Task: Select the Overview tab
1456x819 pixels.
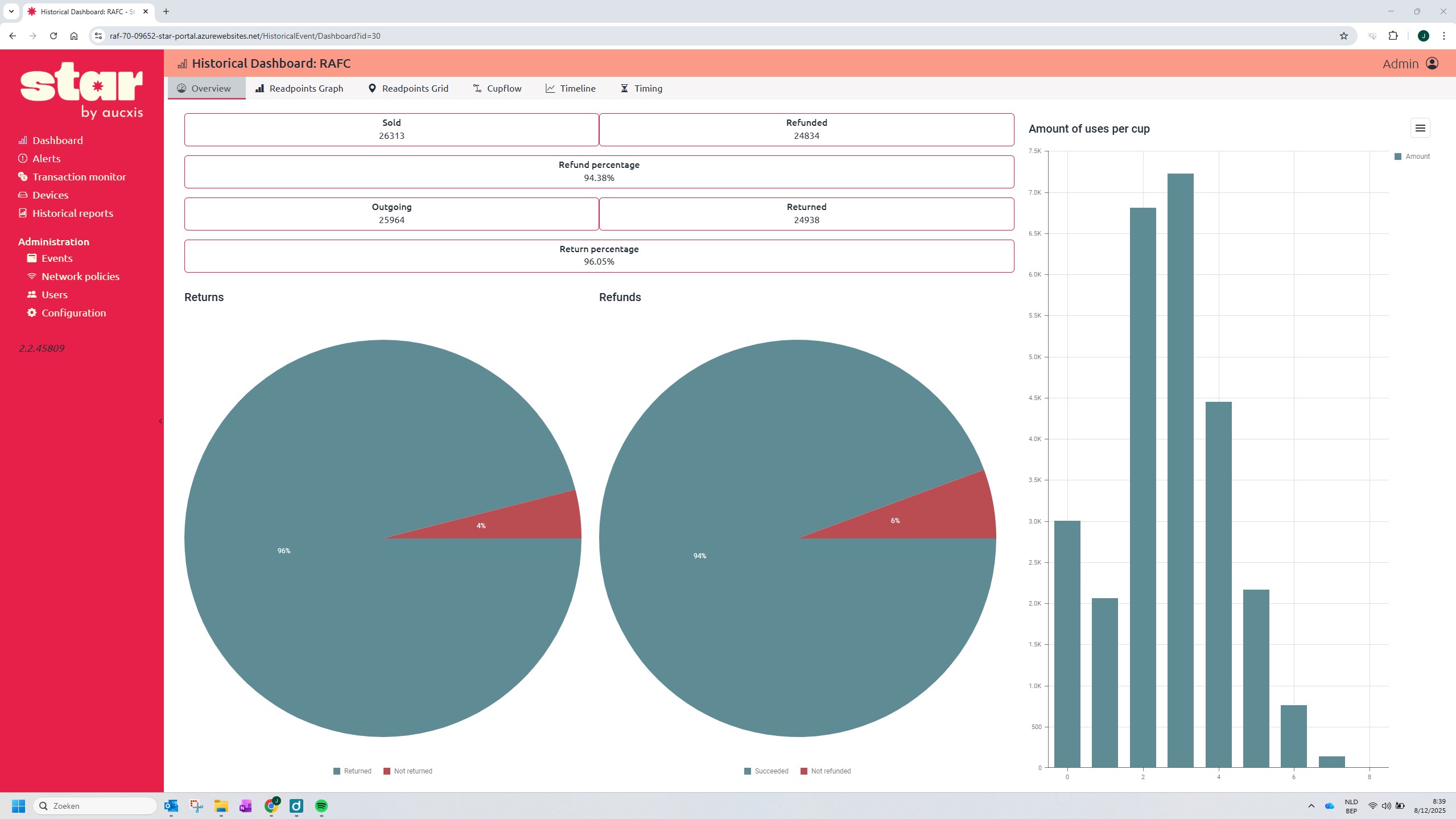Action: [207, 88]
